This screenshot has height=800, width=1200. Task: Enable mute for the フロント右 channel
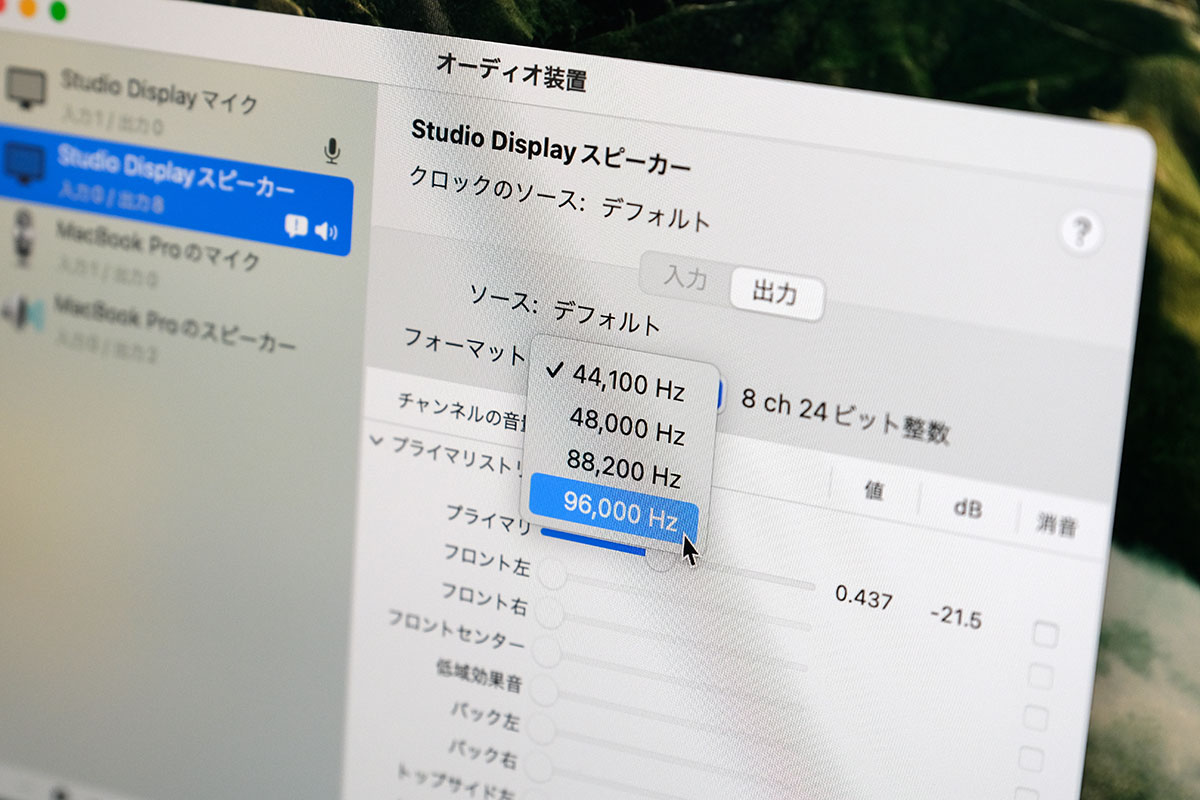coord(1035,718)
